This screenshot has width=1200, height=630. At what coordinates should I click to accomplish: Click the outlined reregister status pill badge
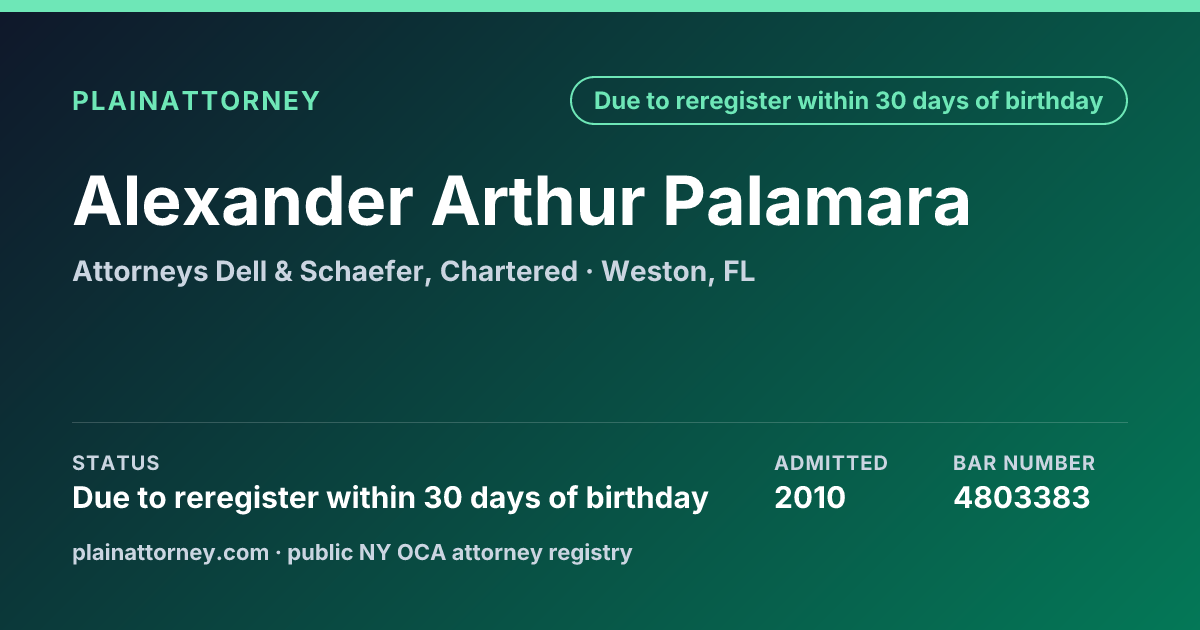coord(849,101)
